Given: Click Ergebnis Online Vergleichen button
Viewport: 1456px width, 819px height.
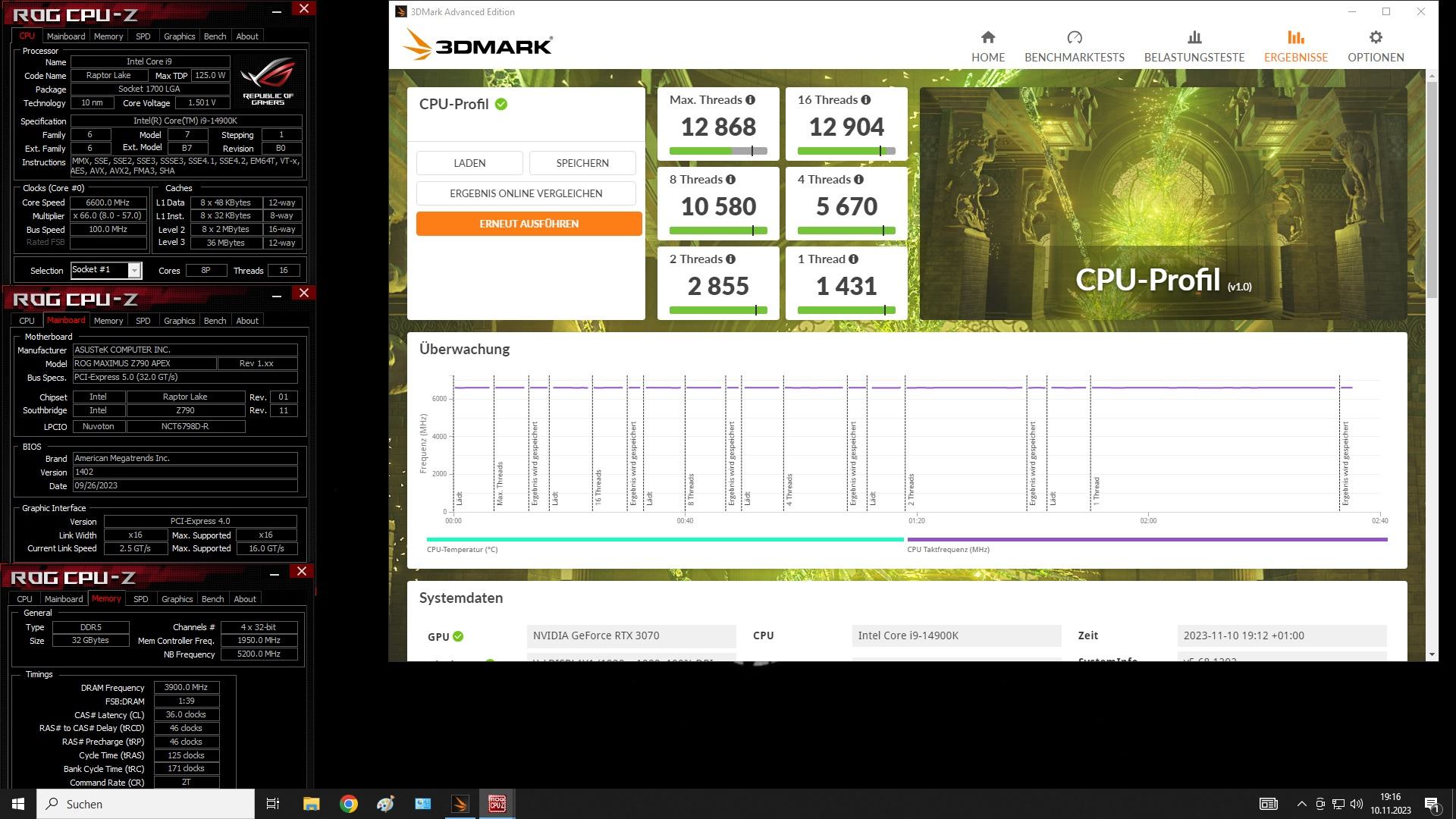Looking at the screenshot, I should coord(526,193).
